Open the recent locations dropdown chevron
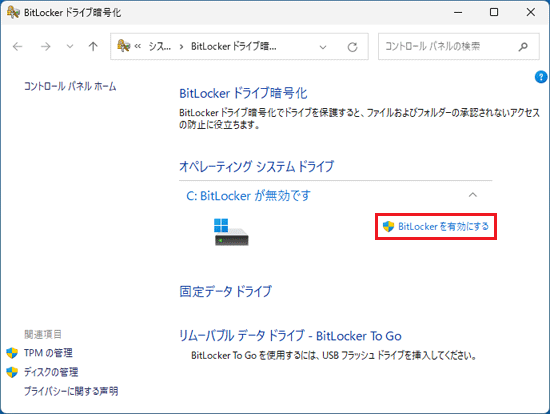This screenshot has width=550, height=414. pyautogui.click(x=70, y=46)
